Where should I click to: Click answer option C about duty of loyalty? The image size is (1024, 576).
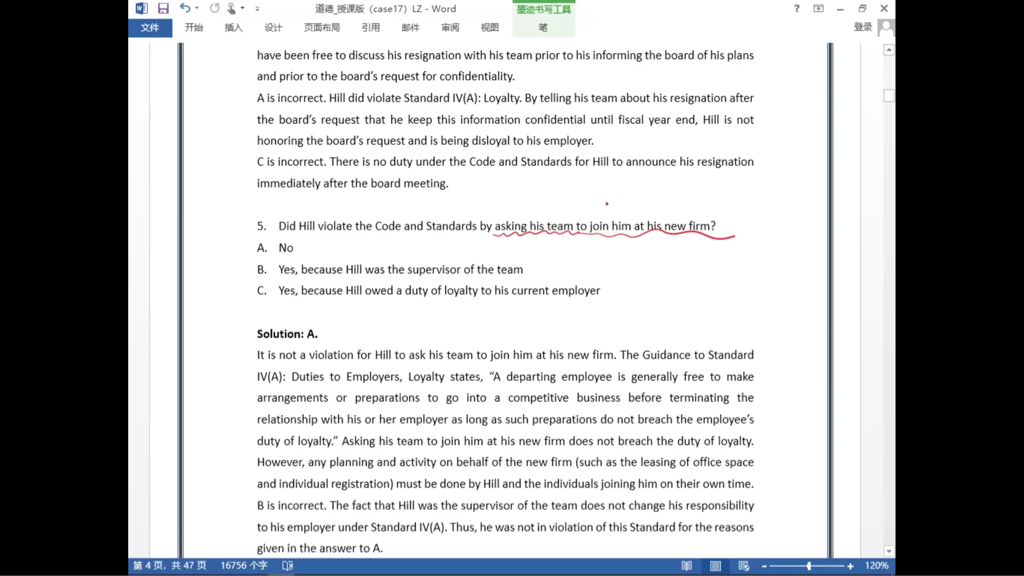pos(428,291)
